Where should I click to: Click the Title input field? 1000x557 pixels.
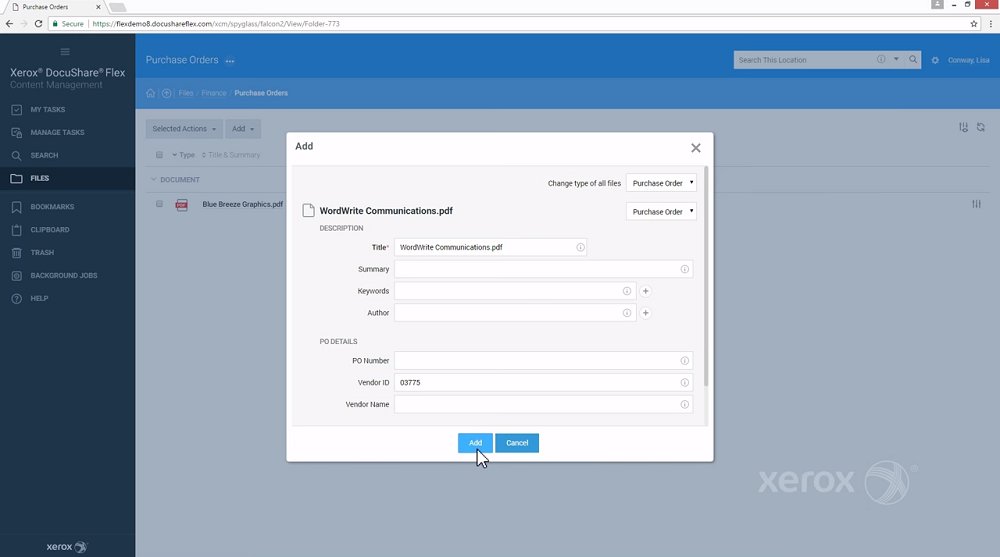[x=490, y=248]
